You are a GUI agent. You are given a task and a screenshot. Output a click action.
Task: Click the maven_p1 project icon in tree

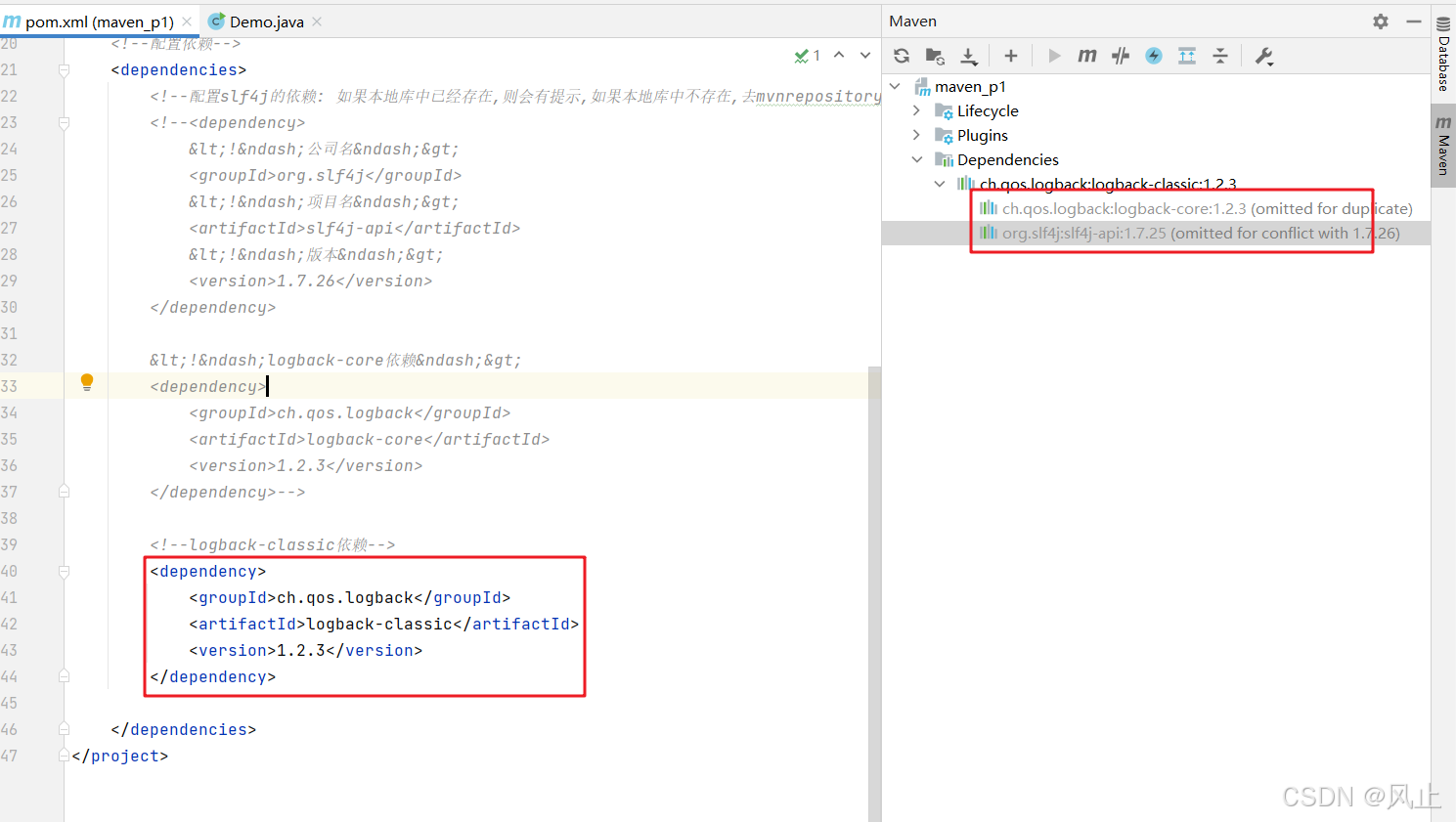[x=922, y=87]
